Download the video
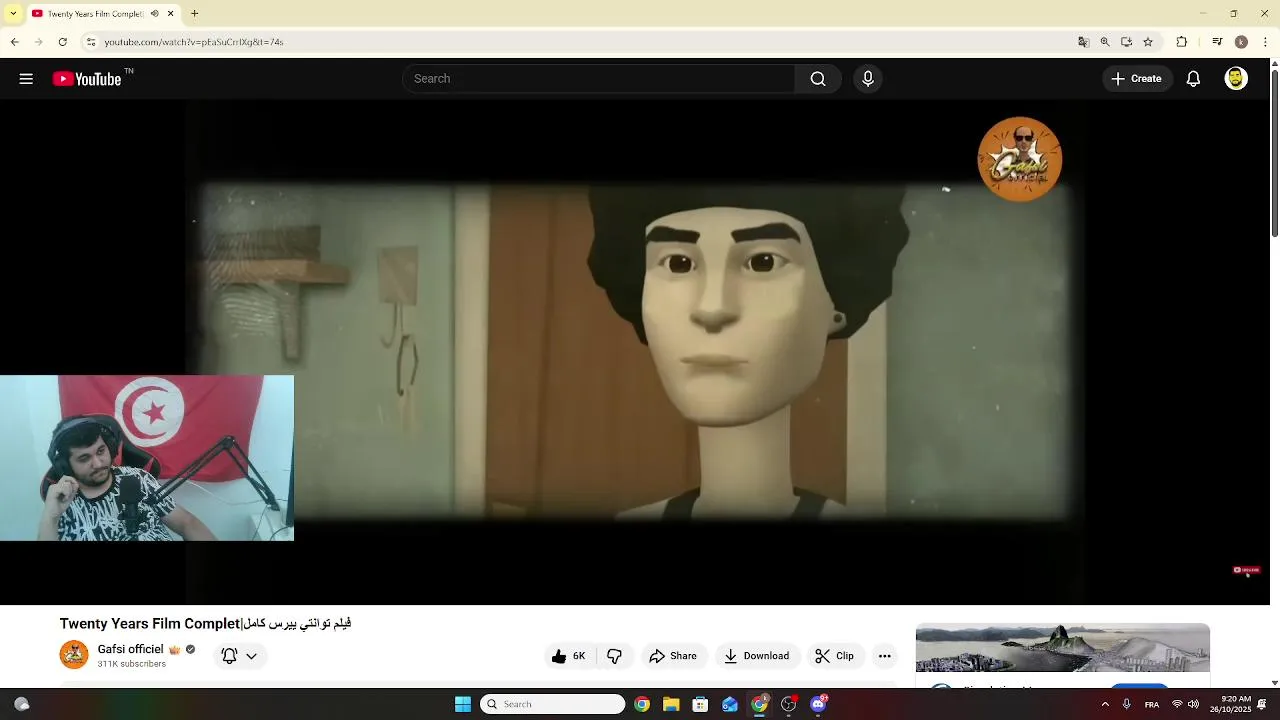The image size is (1280, 720). [757, 656]
